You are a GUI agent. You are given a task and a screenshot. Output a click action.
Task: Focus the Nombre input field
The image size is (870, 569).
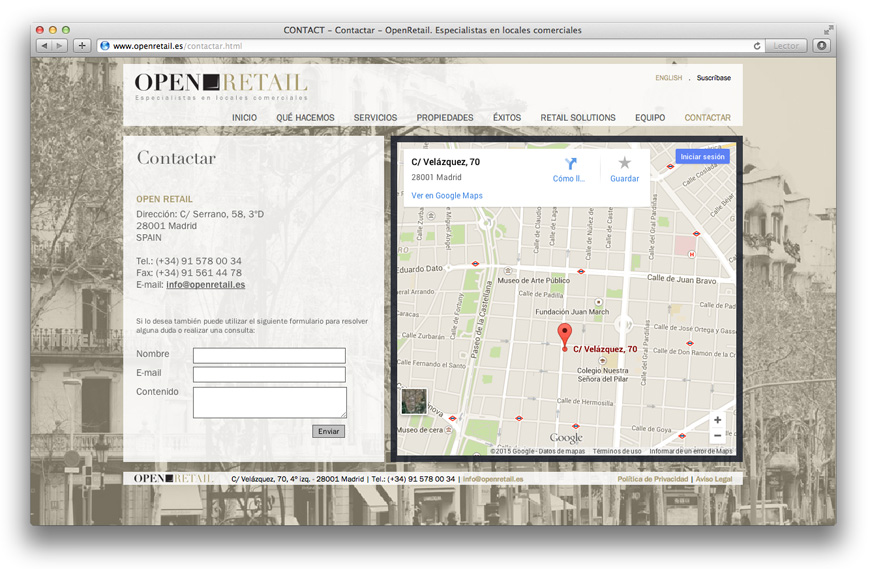pos(269,355)
